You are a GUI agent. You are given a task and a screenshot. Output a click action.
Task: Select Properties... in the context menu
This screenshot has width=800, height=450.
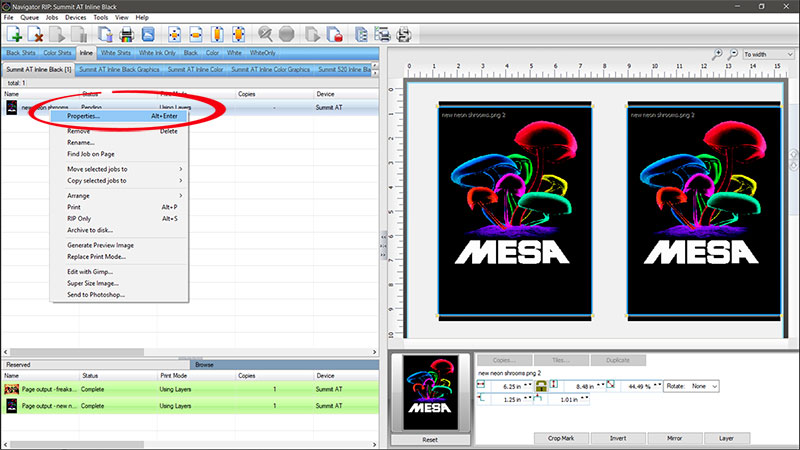coord(119,116)
